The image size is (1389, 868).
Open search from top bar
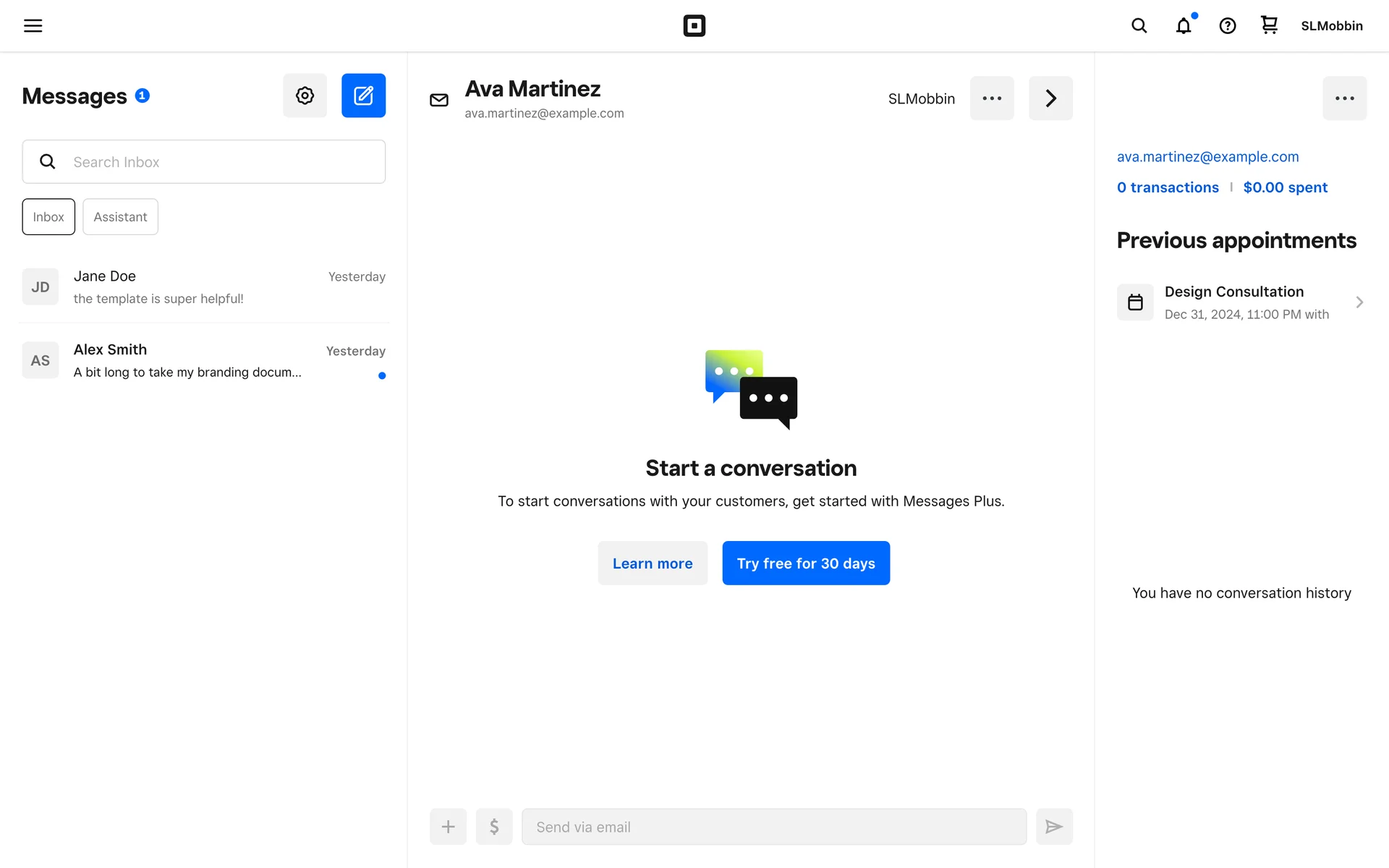click(1139, 26)
